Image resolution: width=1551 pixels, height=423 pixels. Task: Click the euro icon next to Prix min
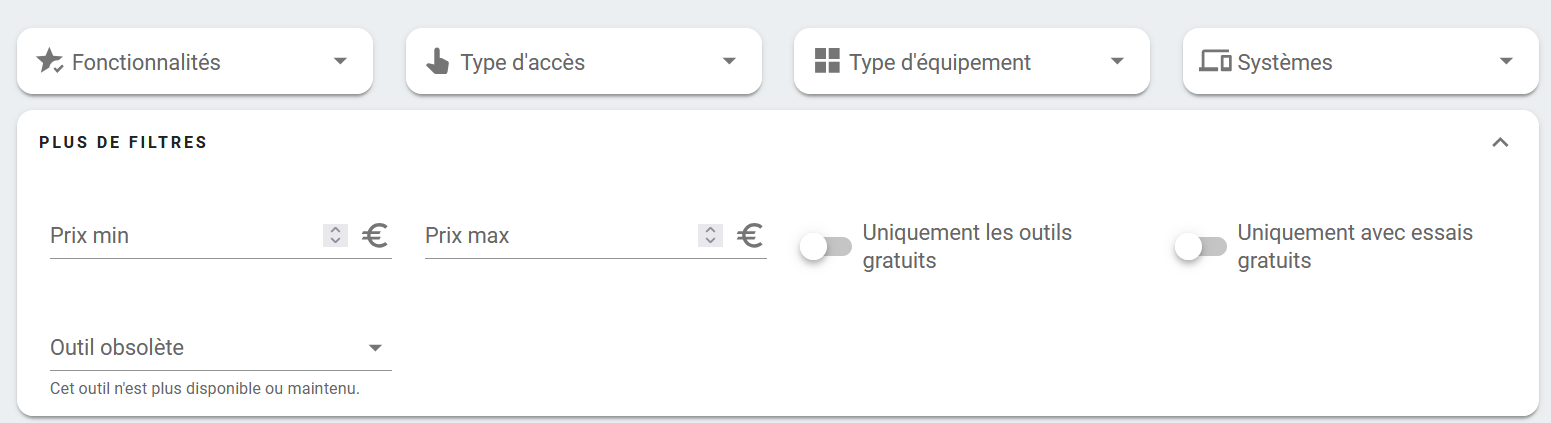[x=375, y=235]
